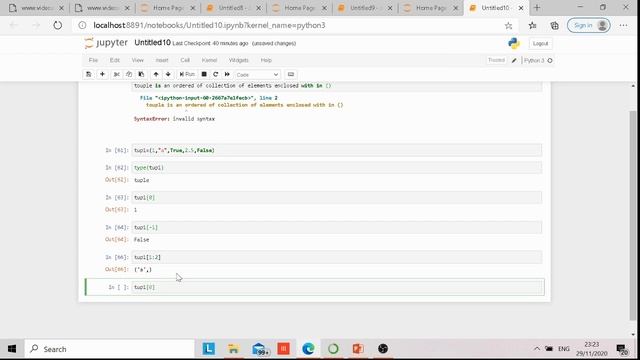
Task: Click the Sign in profile button
Action: point(589,25)
